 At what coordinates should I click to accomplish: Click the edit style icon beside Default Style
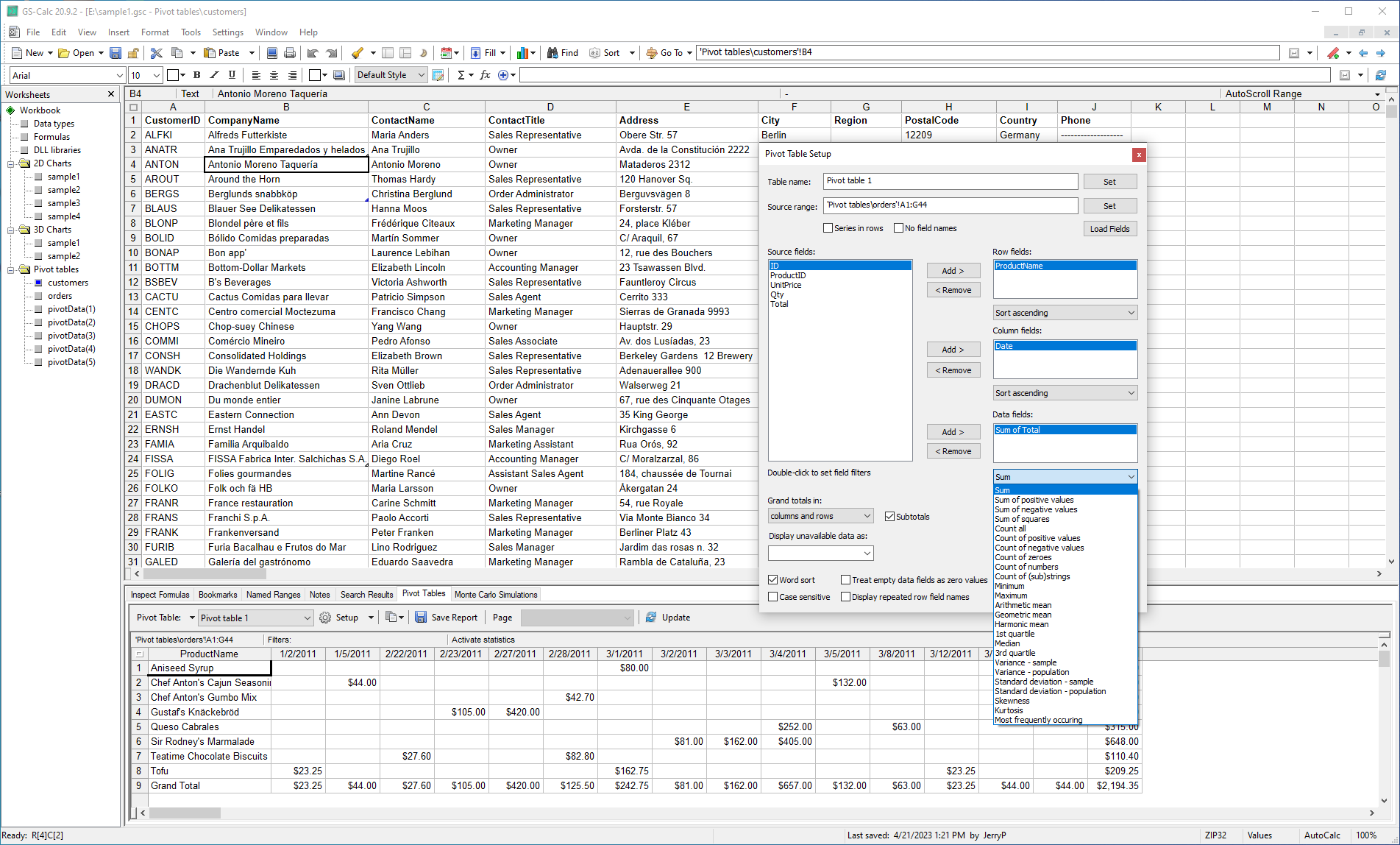[x=438, y=75]
